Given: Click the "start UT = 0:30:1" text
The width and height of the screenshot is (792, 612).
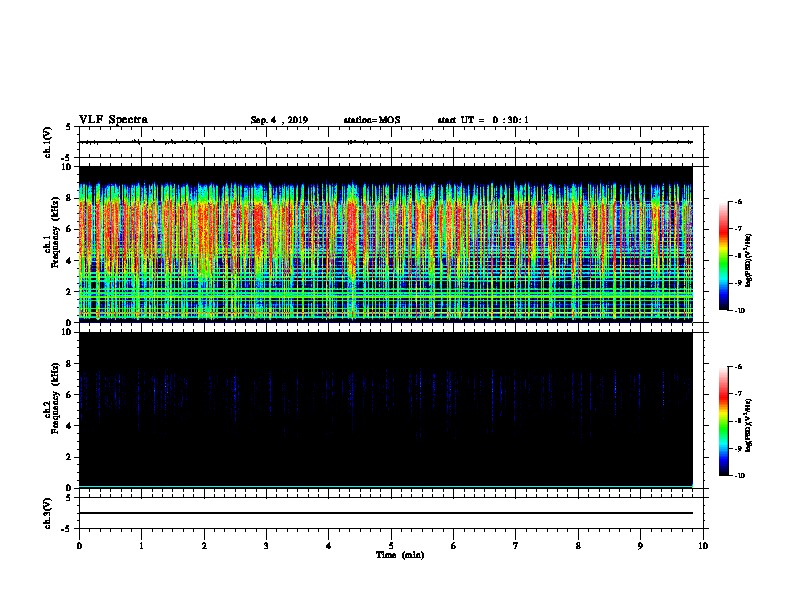Looking at the screenshot, I should (483, 120).
